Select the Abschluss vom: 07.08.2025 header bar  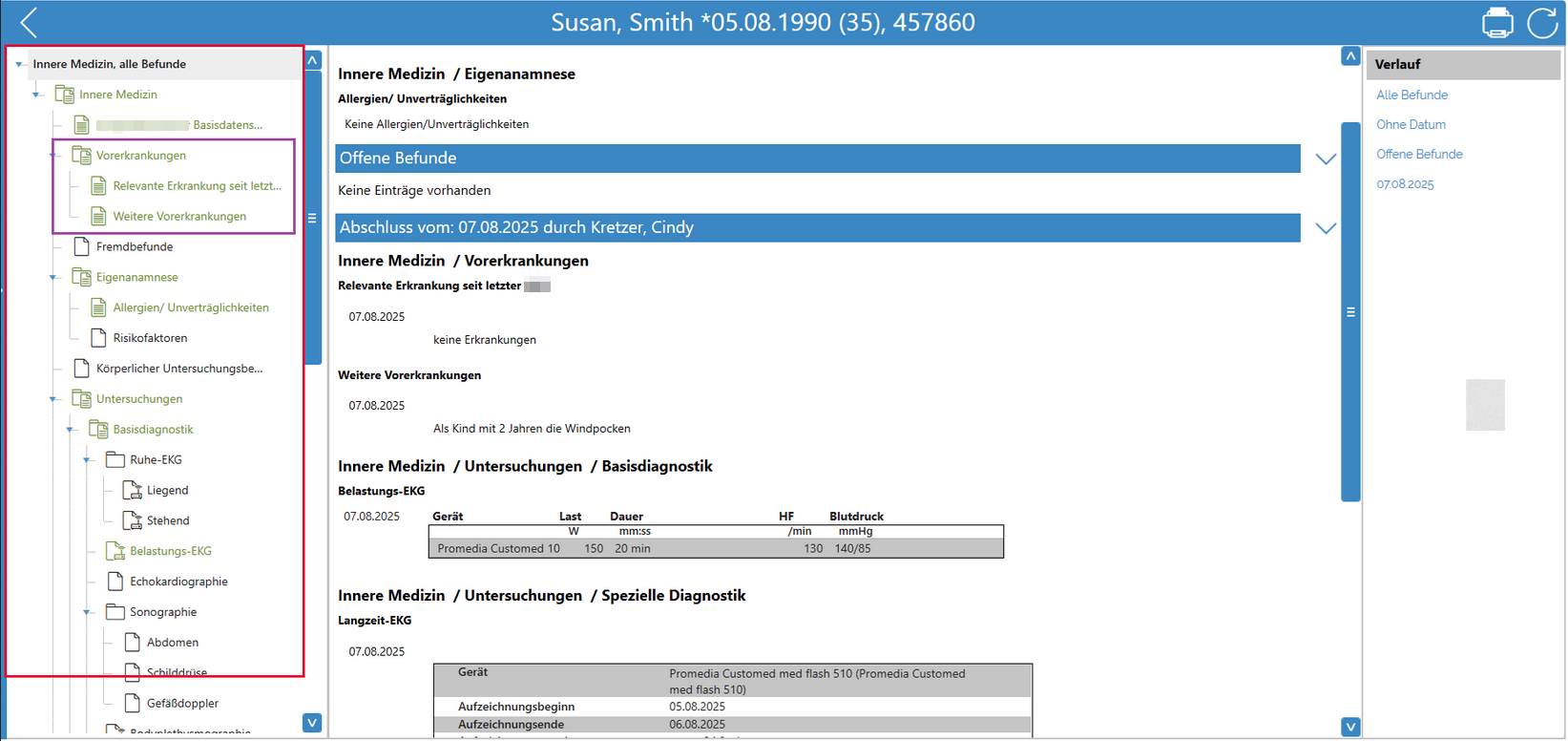click(818, 227)
